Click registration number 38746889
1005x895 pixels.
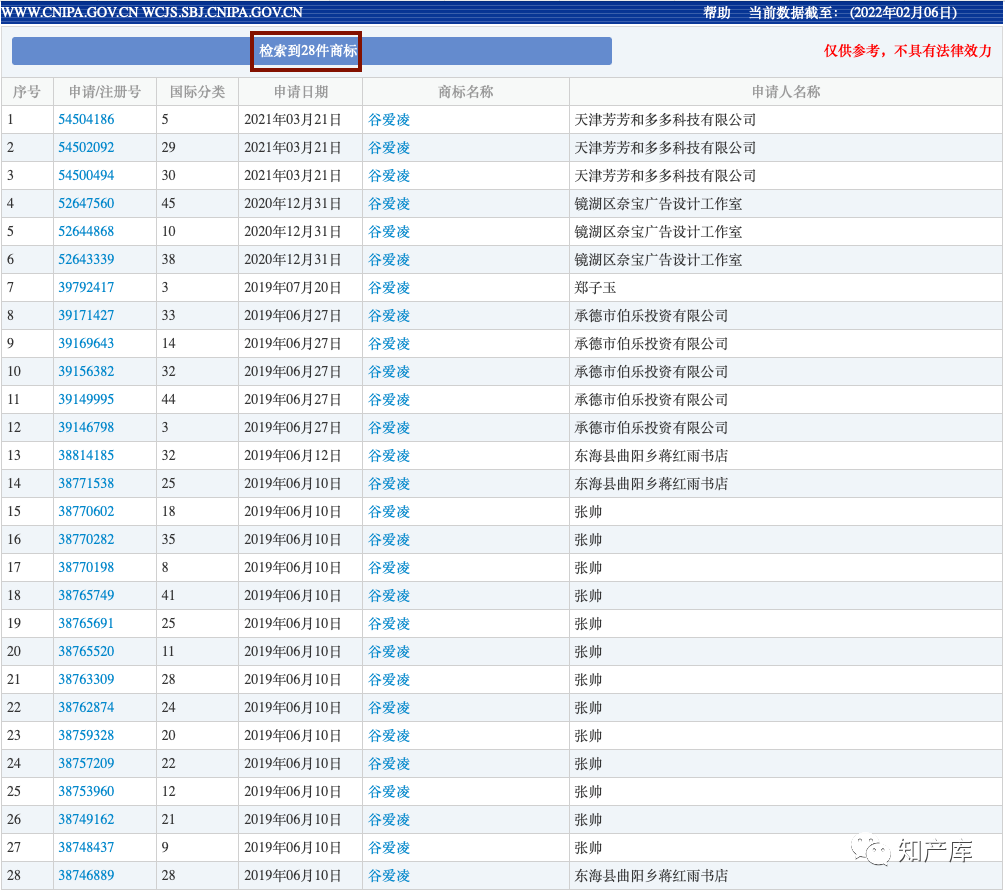[86, 876]
